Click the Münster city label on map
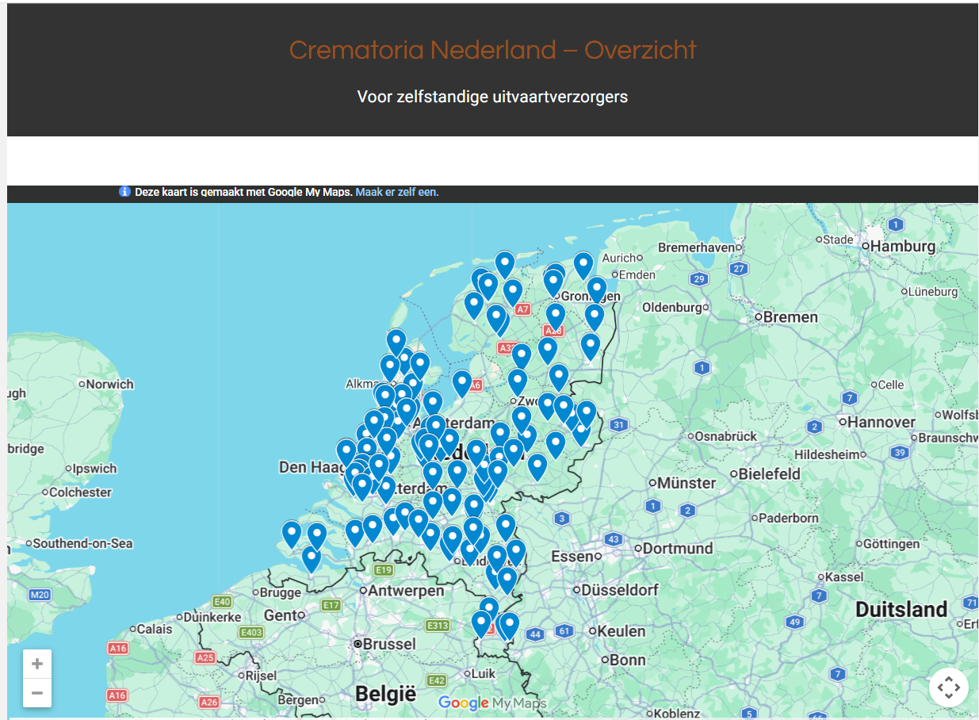The width and height of the screenshot is (979, 720). 687,483
